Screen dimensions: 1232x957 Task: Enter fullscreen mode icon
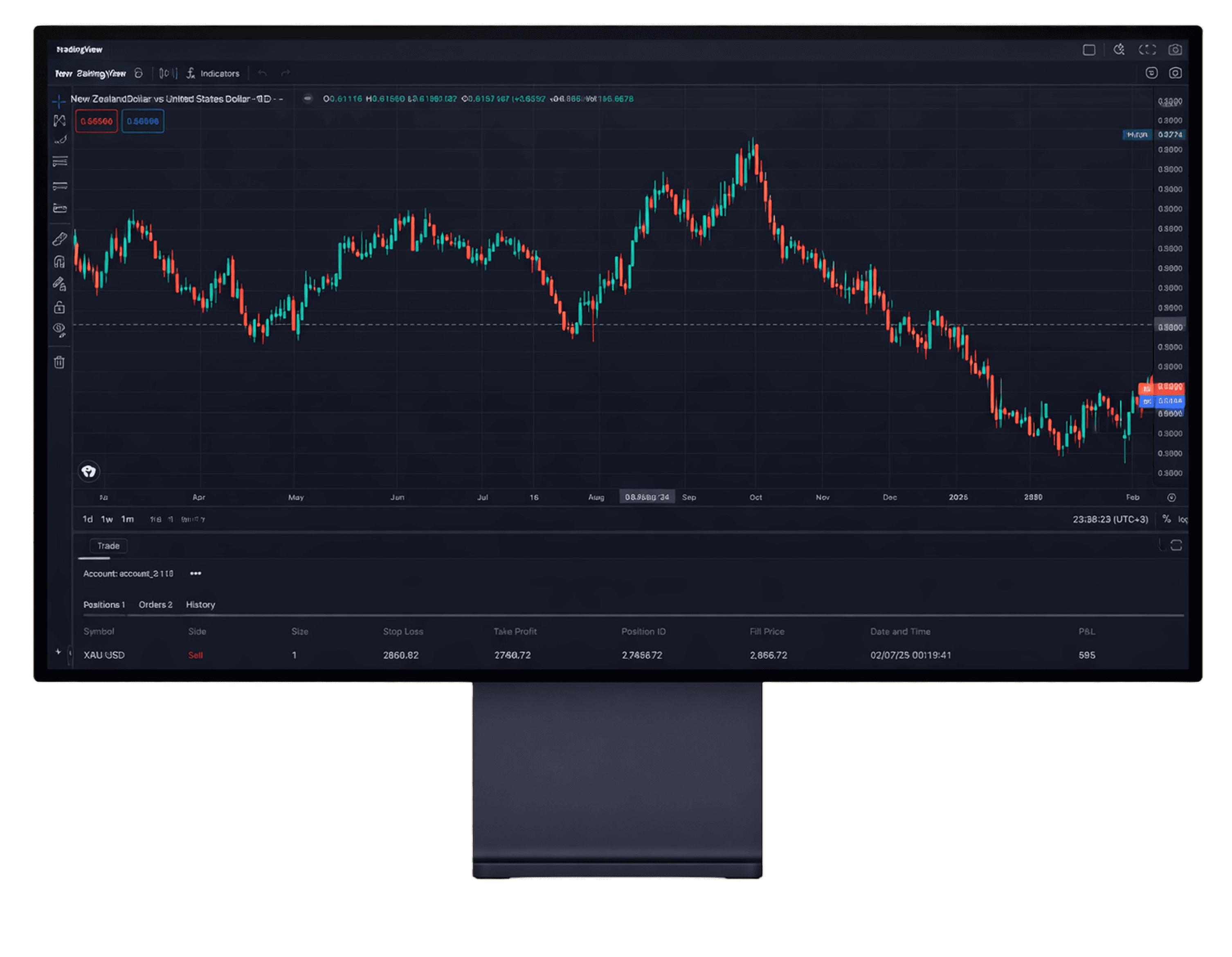click(x=1147, y=49)
